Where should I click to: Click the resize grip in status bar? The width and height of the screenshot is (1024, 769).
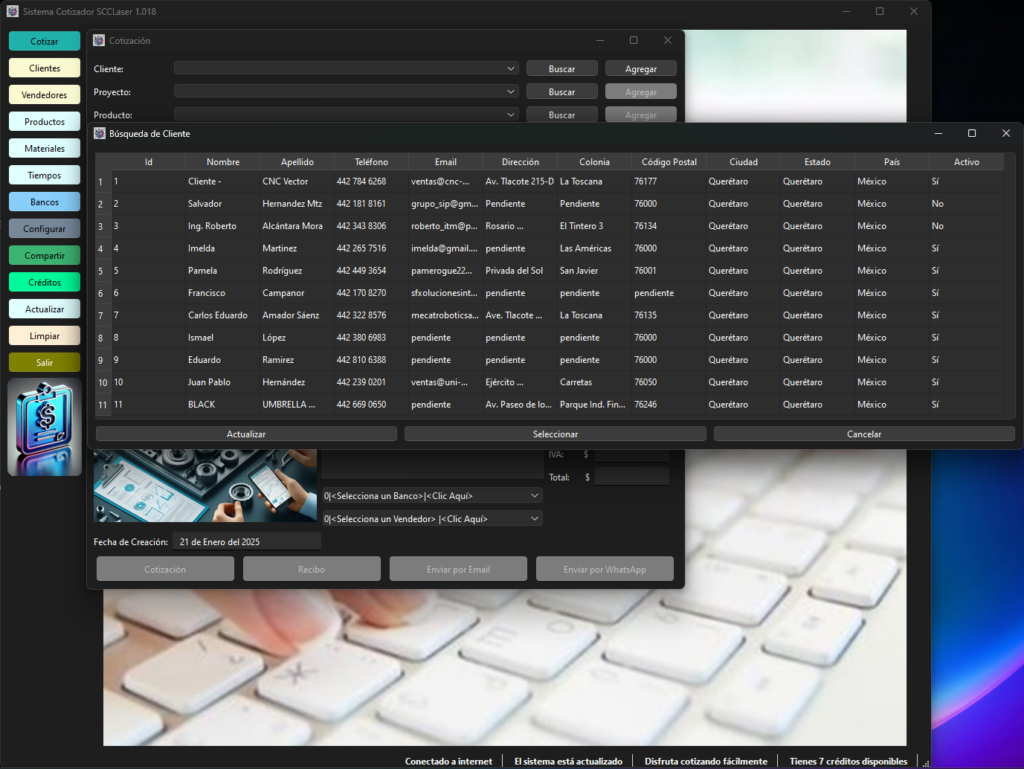(925, 763)
